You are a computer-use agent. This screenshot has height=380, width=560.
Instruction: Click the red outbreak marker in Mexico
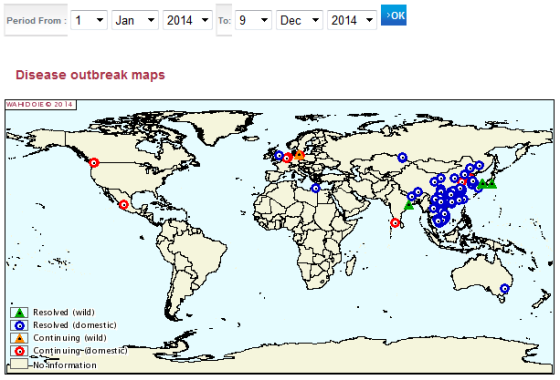click(x=124, y=205)
